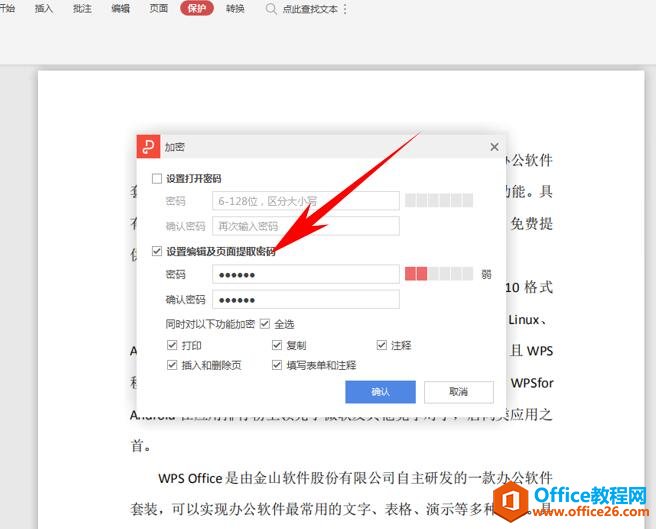This screenshot has height=529, width=656.
Task: Open the 编辑 menu tab
Action: [120, 8]
